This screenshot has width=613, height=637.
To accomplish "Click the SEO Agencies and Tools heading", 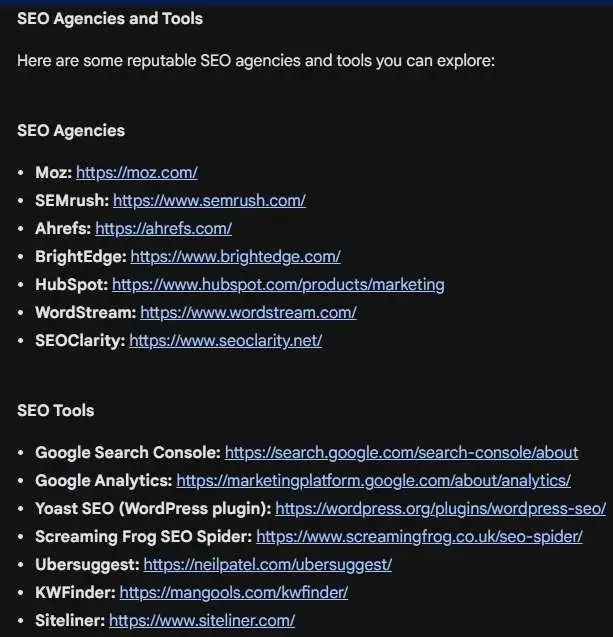I will 110,19.
